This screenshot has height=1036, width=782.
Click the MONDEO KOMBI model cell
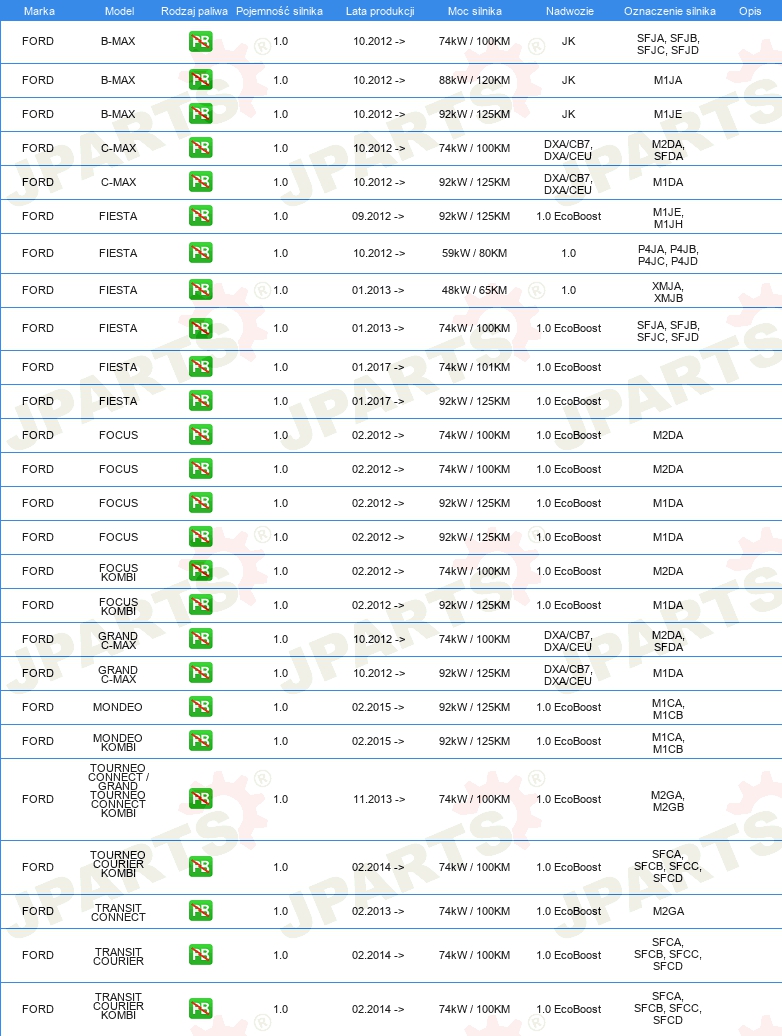tap(118, 742)
